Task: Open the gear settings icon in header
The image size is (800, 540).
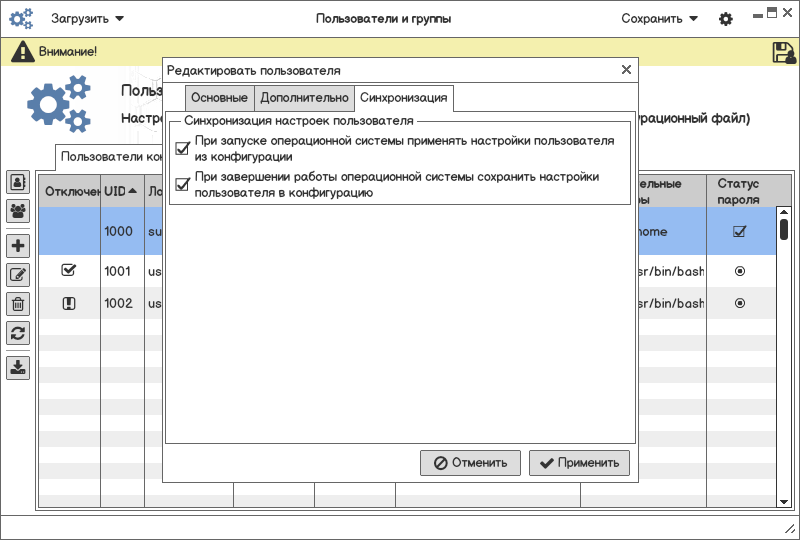Action: (726, 19)
